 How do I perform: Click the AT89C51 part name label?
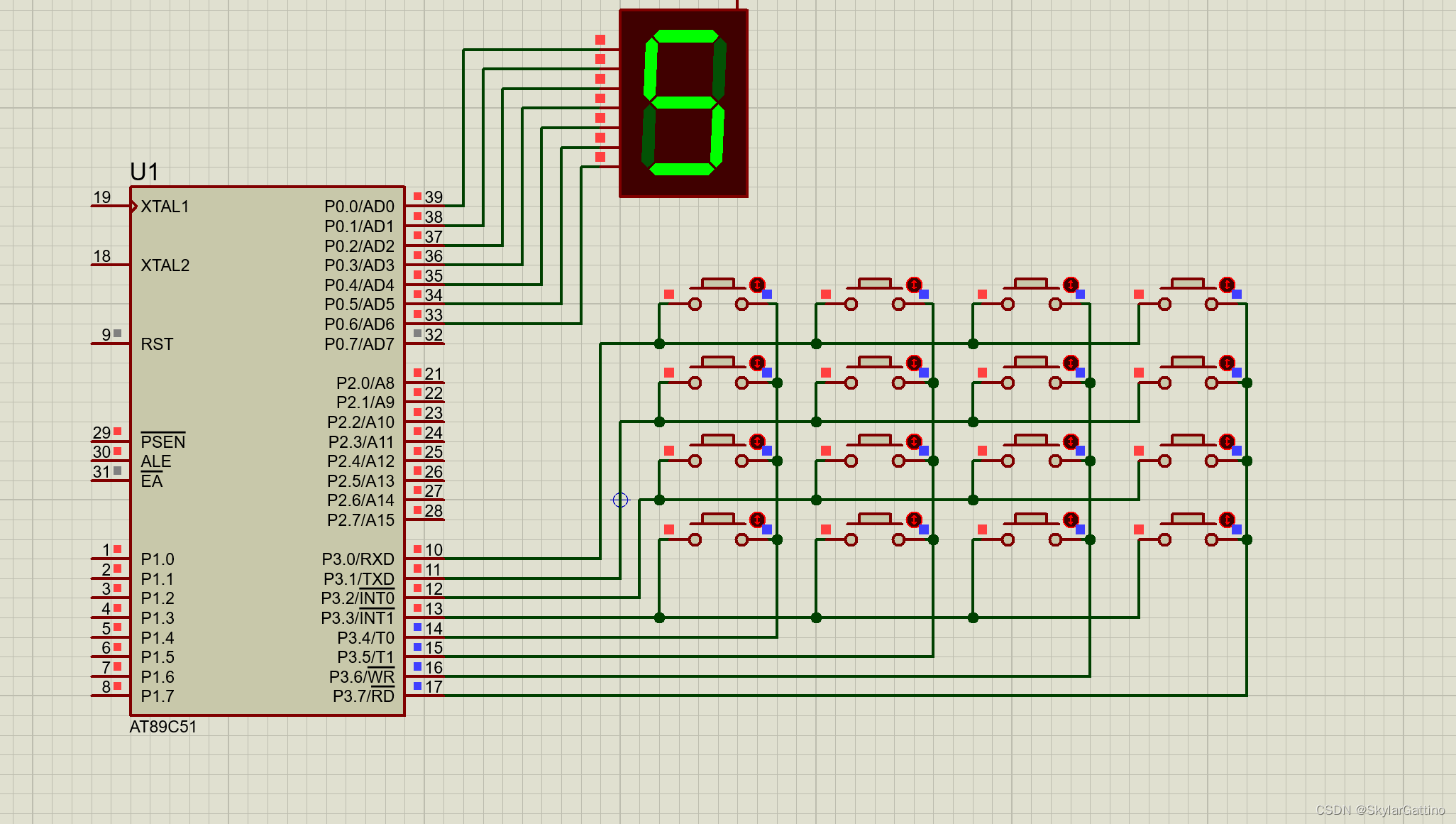(162, 727)
